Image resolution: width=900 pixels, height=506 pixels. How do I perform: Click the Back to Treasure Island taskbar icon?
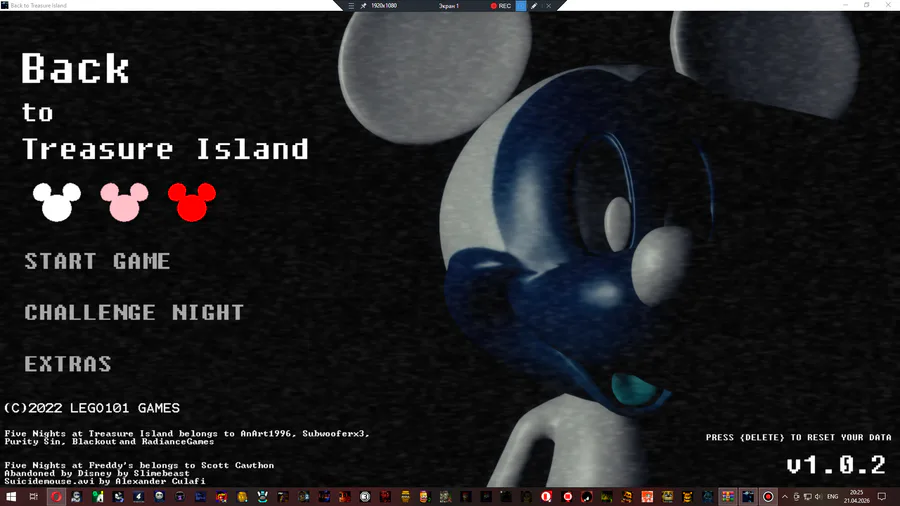click(x=748, y=497)
